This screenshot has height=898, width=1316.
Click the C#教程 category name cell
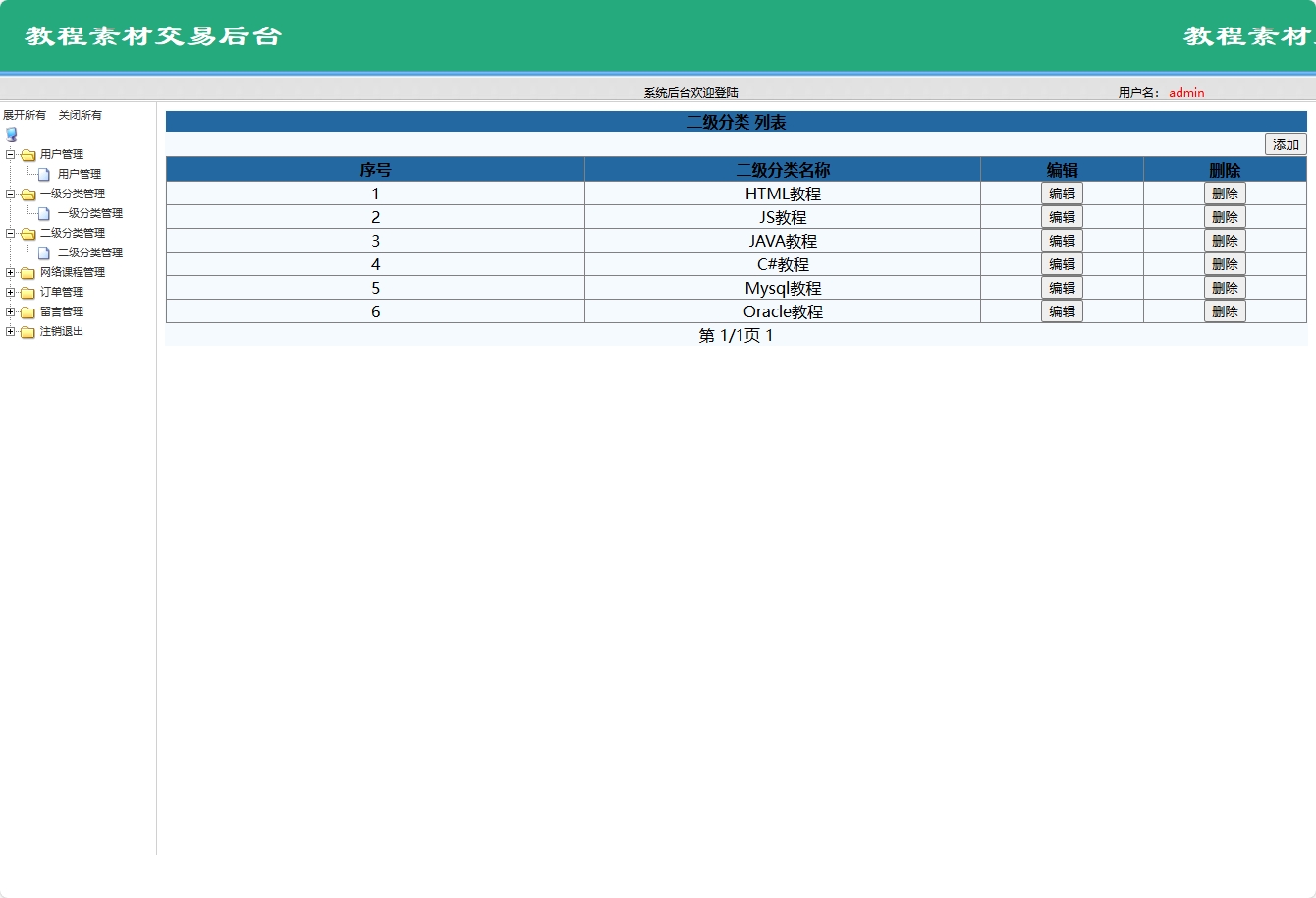coord(783,264)
